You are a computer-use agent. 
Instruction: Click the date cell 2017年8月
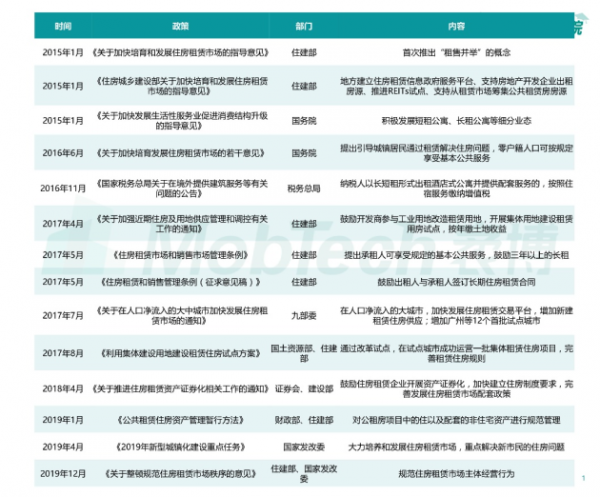(x=63, y=353)
